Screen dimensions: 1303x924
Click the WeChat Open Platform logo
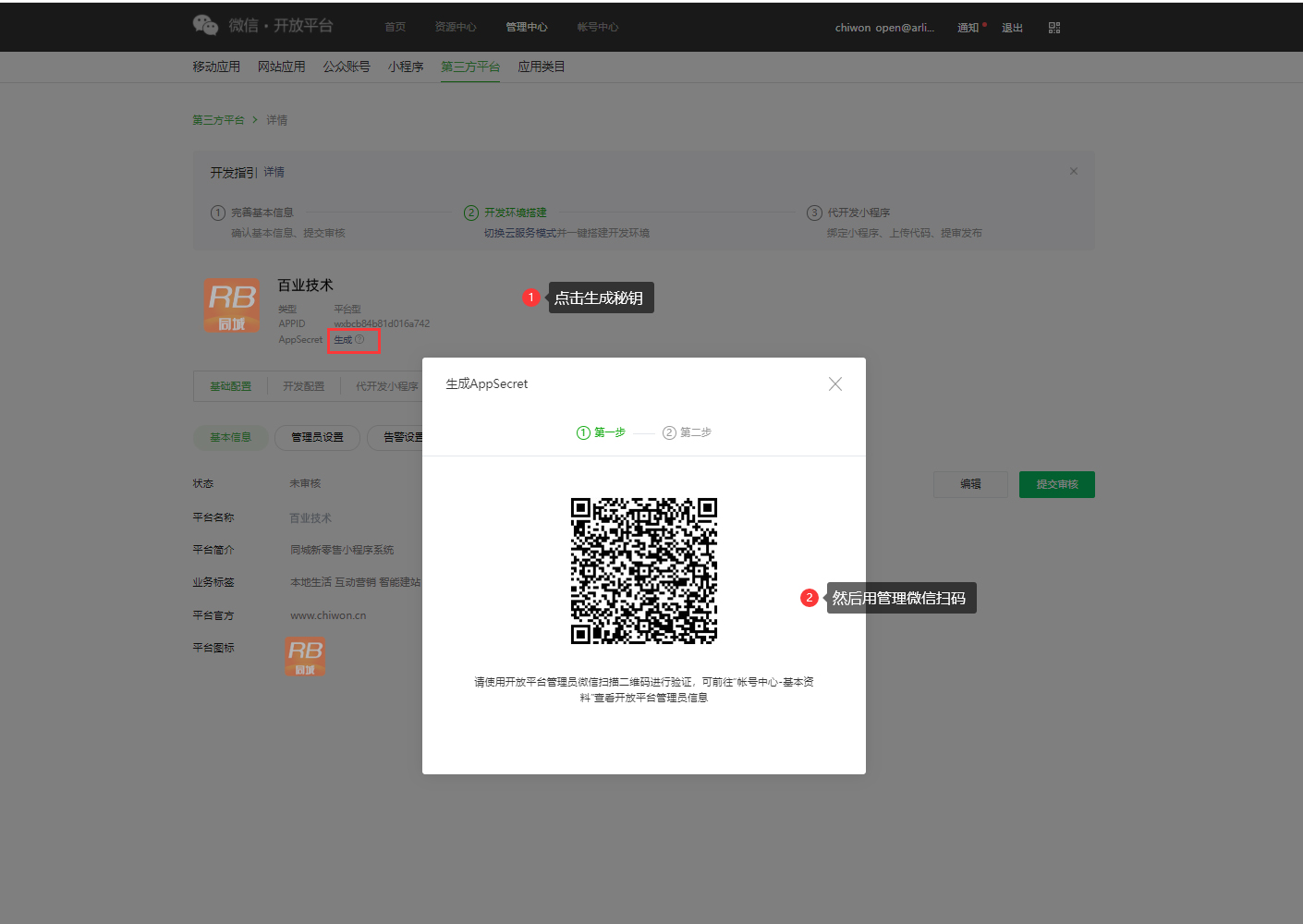[x=262, y=26]
